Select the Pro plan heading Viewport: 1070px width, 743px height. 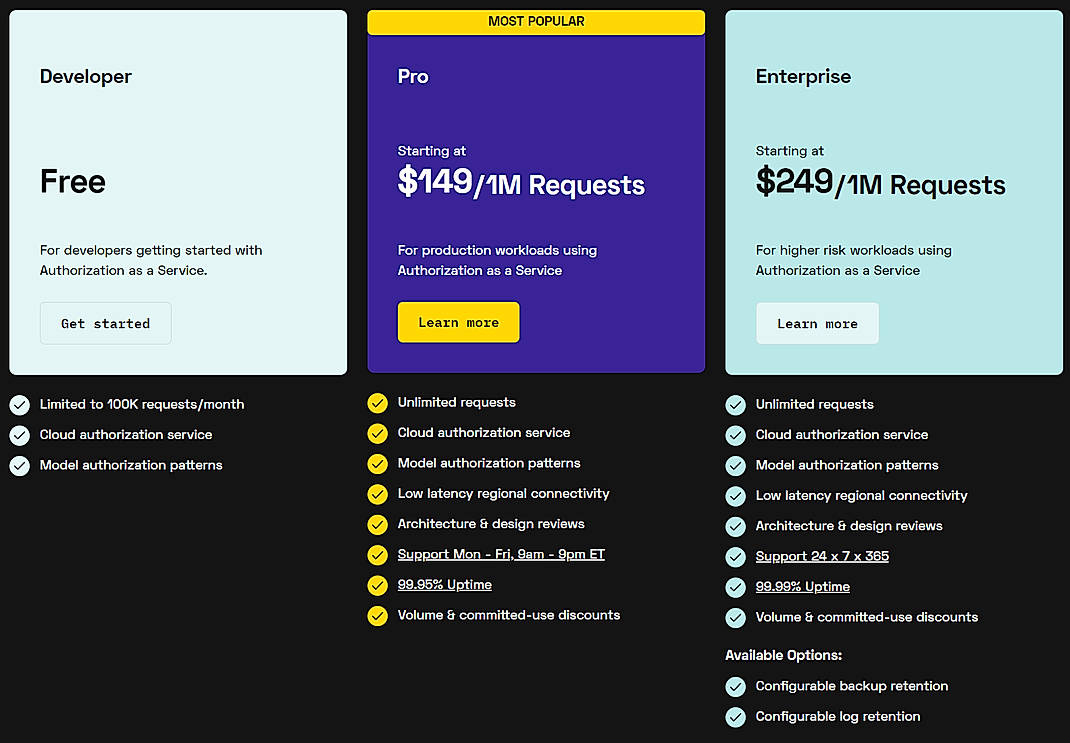click(412, 76)
